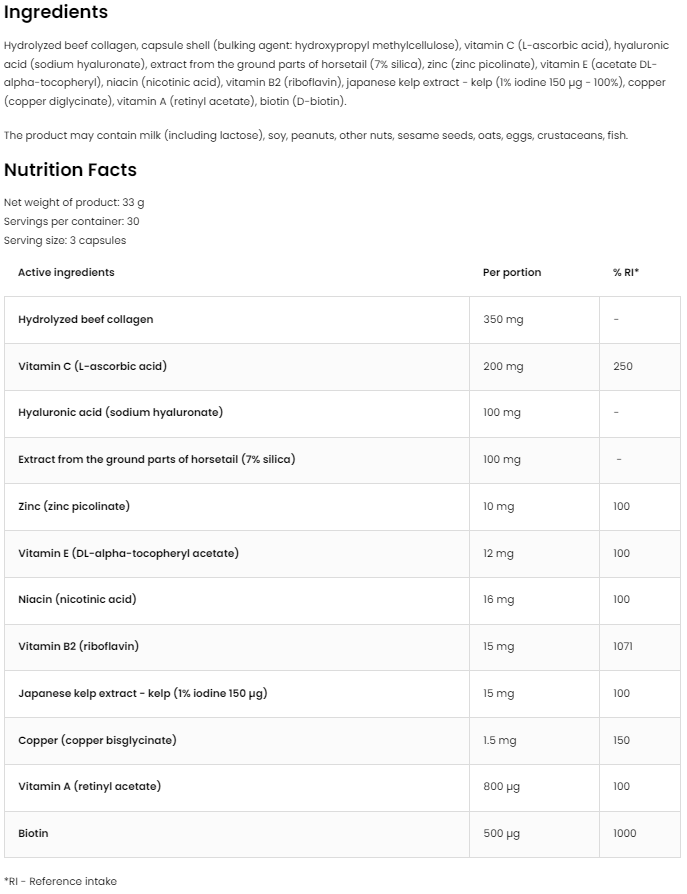The image size is (687, 894).
Task: Click the Biotin row label
Action: pos(33,833)
